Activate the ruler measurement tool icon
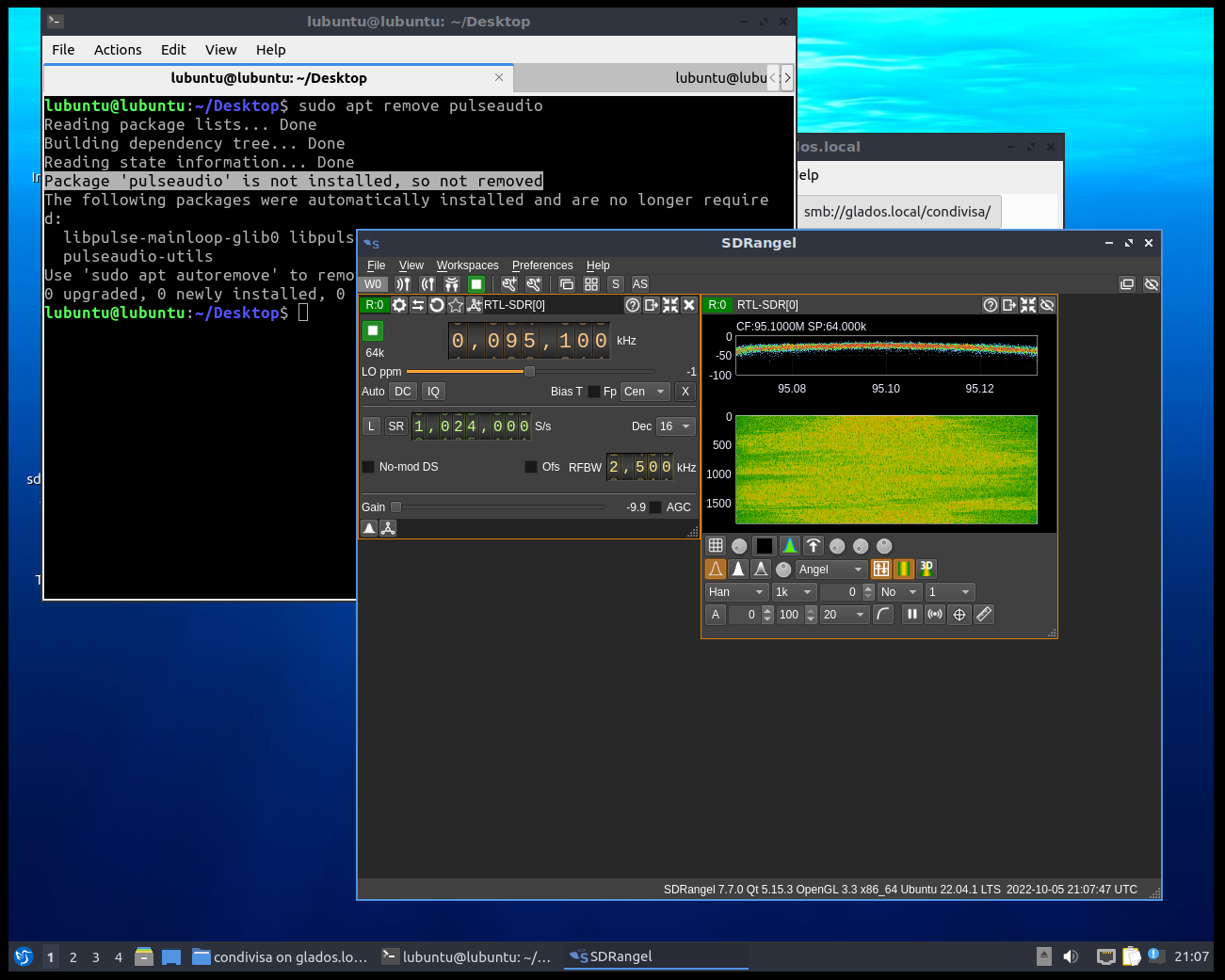 click(x=983, y=614)
